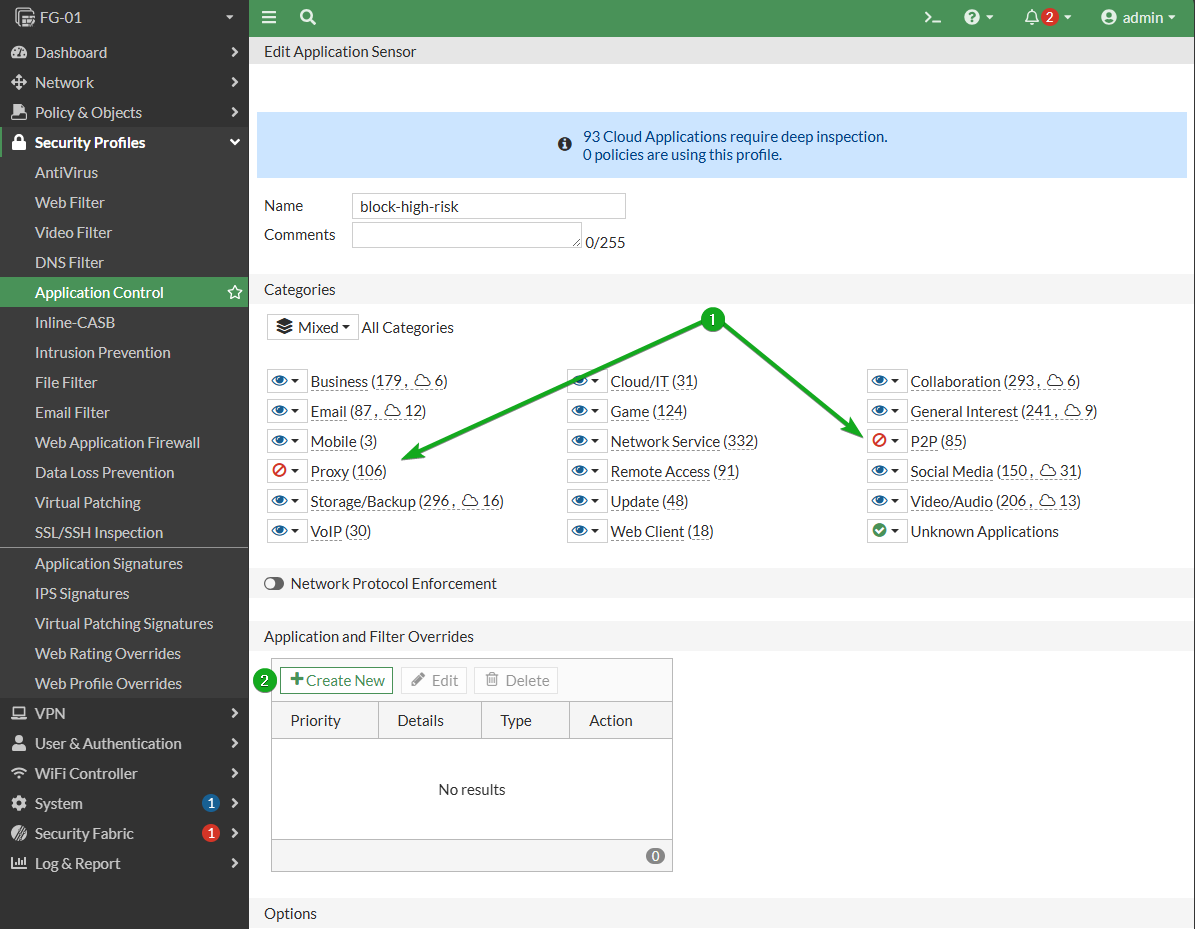Click the Application Control favorite star
The image size is (1195, 929).
pyautogui.click(x=235, y=293)
